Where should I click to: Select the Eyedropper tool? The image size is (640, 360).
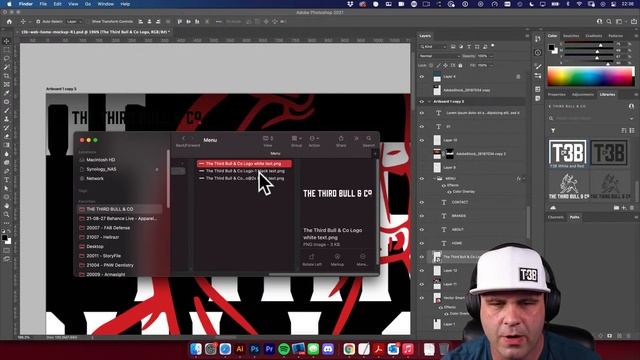tap(7, 93)
